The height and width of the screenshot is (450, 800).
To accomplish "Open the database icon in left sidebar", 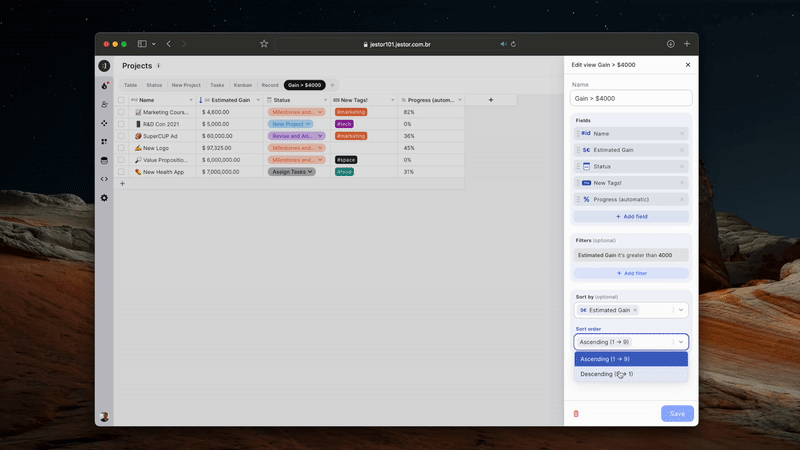I will tap(105, 160).
